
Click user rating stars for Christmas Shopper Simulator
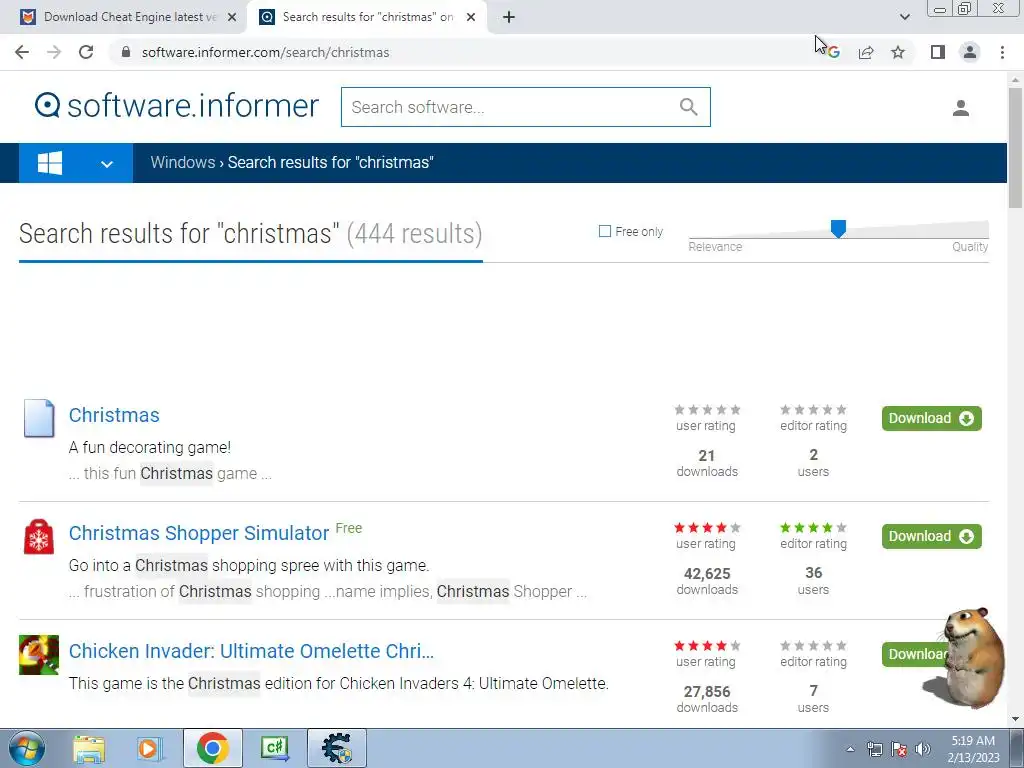[x=707, y=528]
